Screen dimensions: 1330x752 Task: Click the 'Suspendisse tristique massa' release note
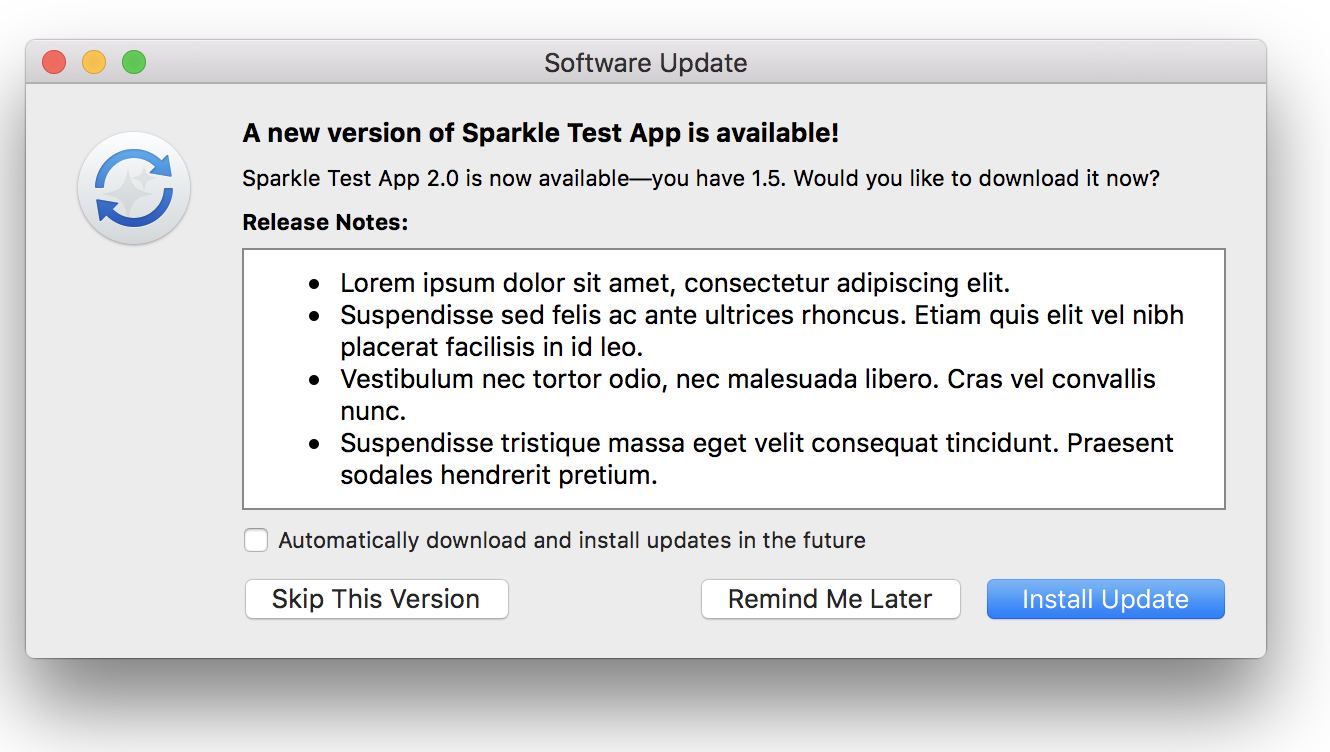click(x=757, y=459)
